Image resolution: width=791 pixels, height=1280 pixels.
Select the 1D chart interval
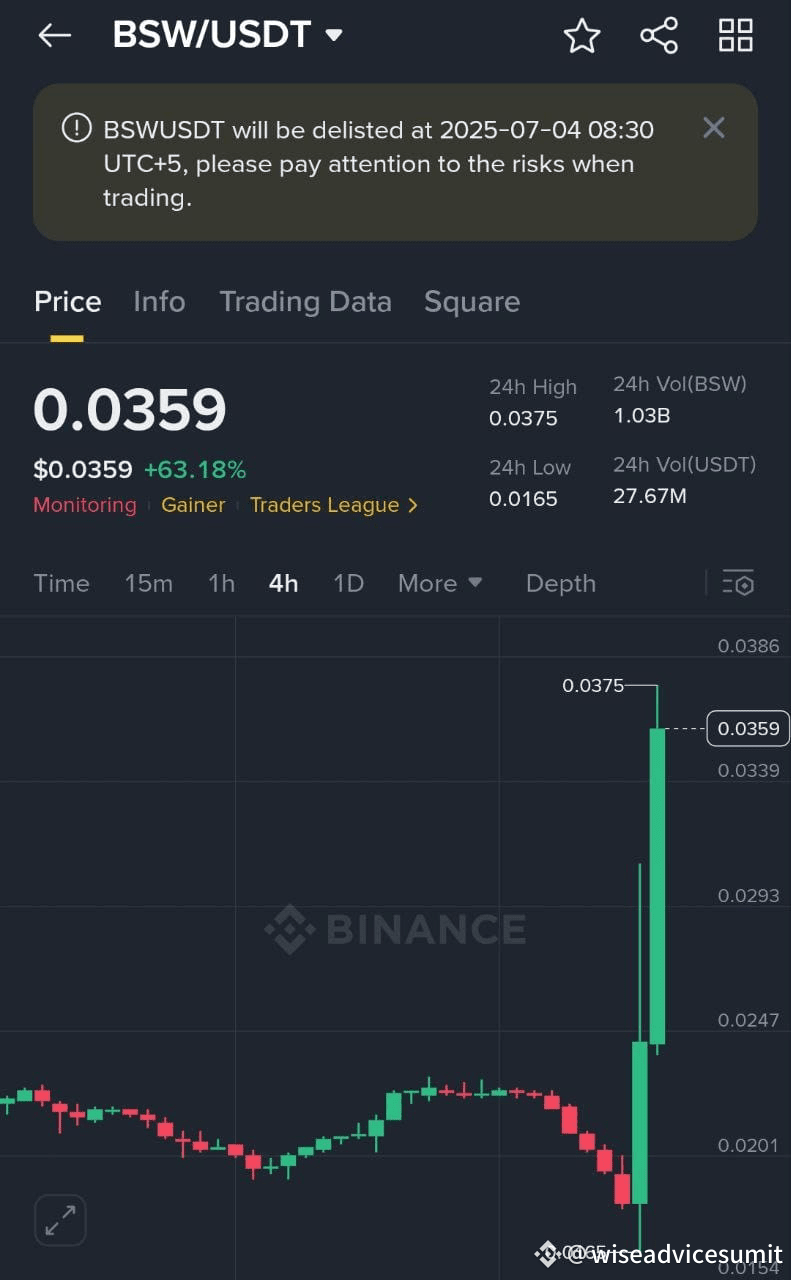pyautogui.click(x=348, y=583)
